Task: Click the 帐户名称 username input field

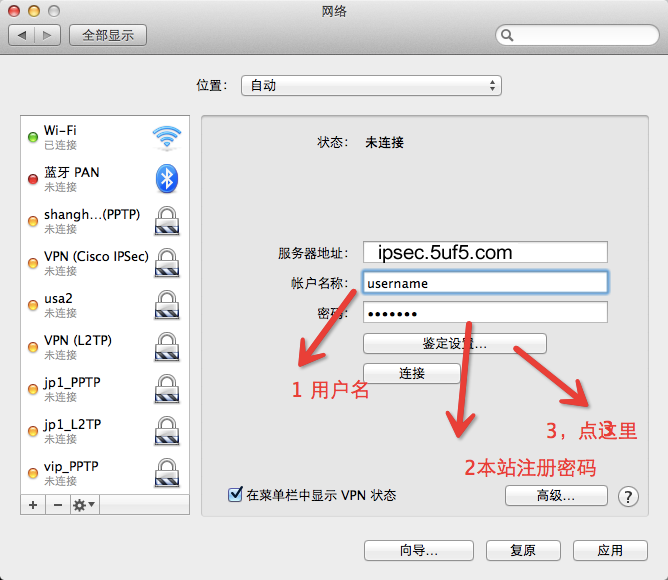Action: 485,283
